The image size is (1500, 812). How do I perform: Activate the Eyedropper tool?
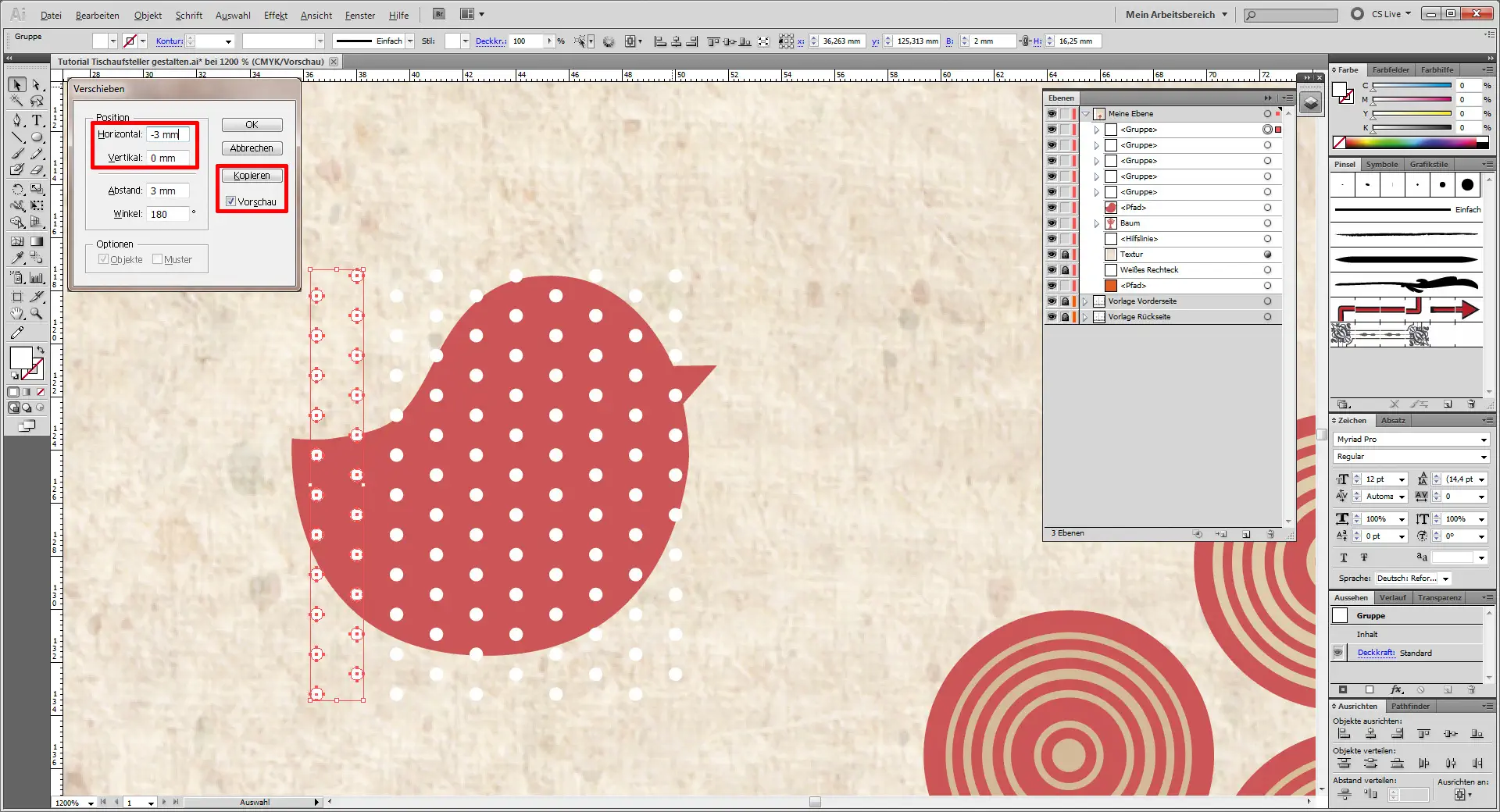pos(17,258)
